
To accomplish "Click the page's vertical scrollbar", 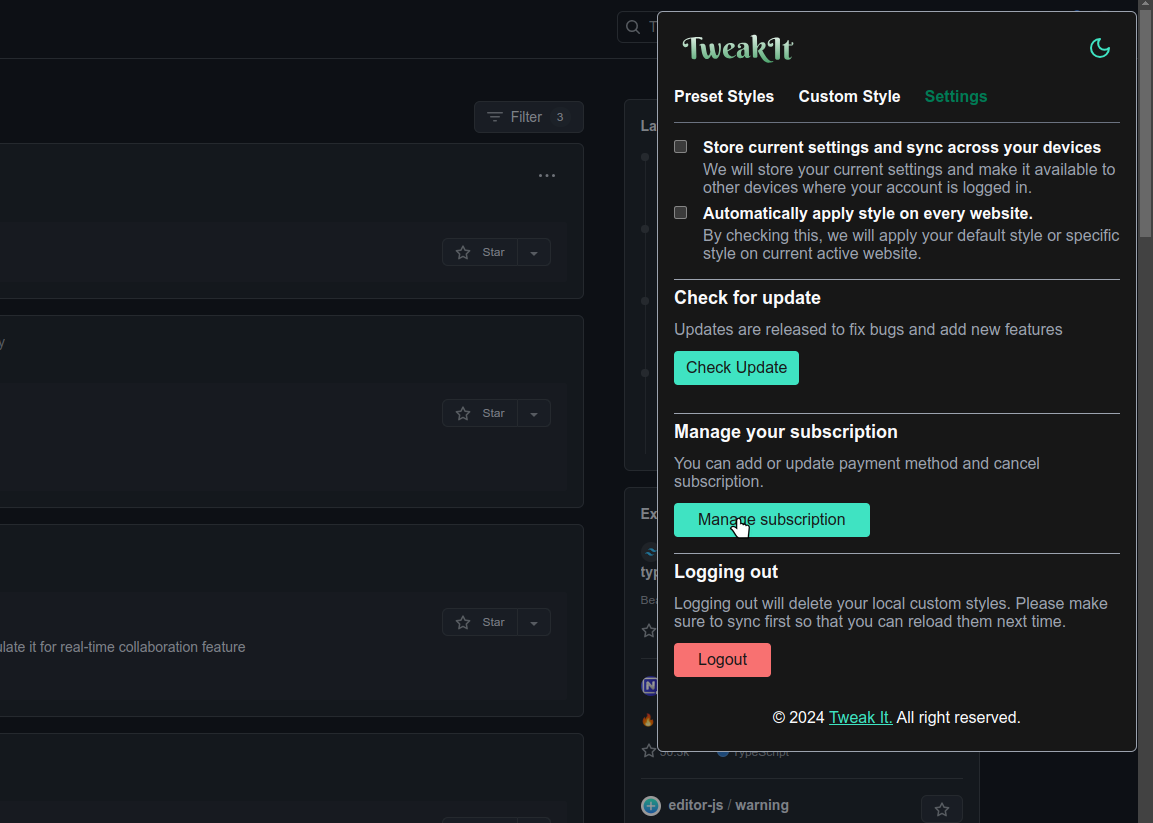I will 1146,120.
